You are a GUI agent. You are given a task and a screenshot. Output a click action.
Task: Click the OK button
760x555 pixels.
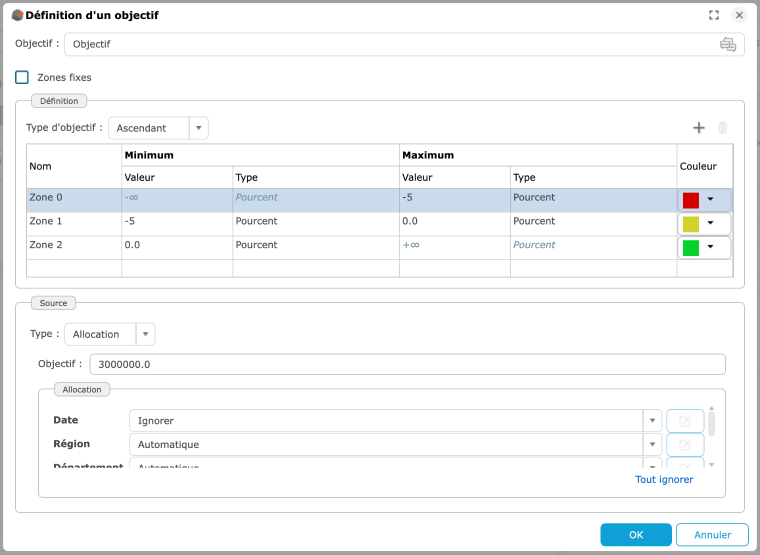click(635, 535)
